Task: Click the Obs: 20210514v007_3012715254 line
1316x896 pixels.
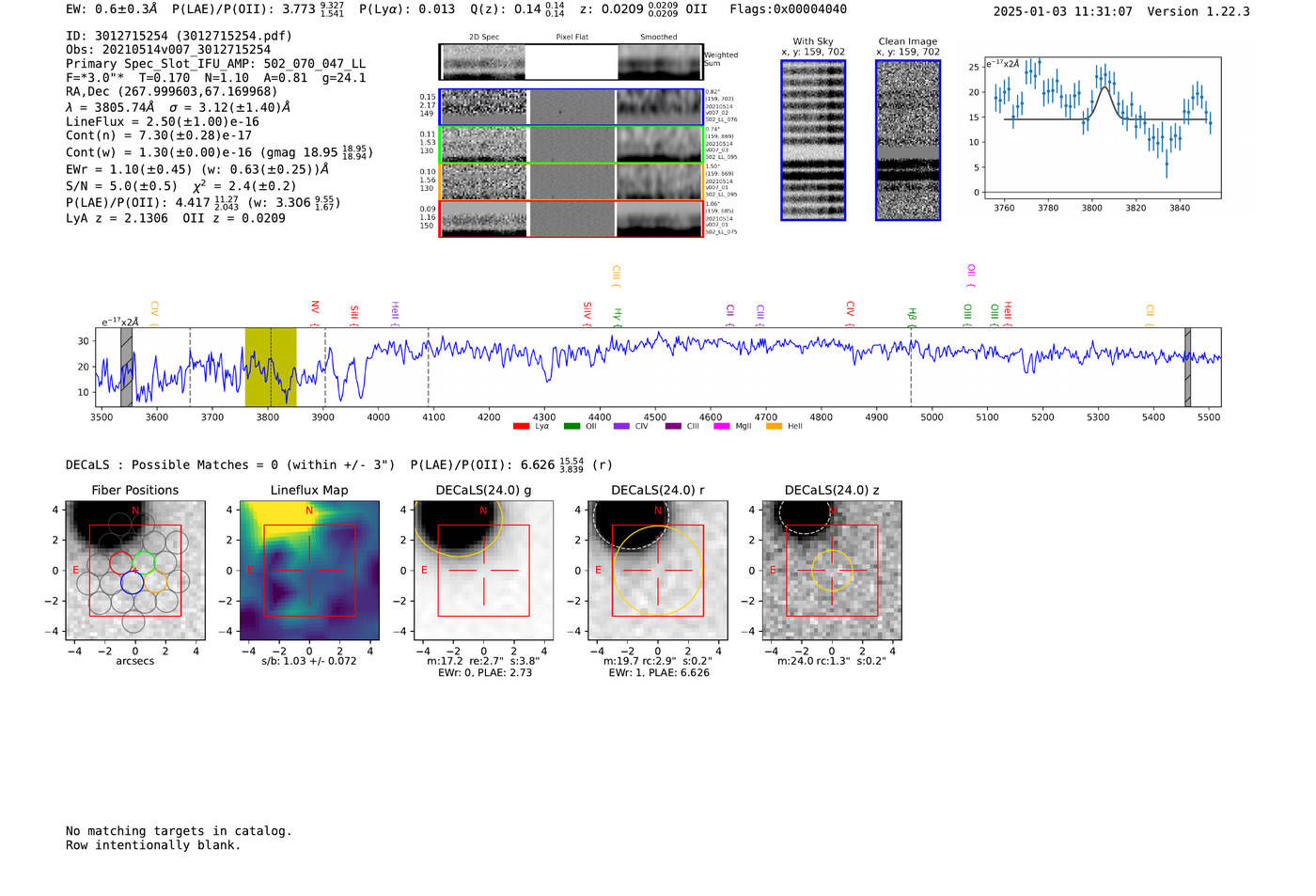Action: click(168, 50)
